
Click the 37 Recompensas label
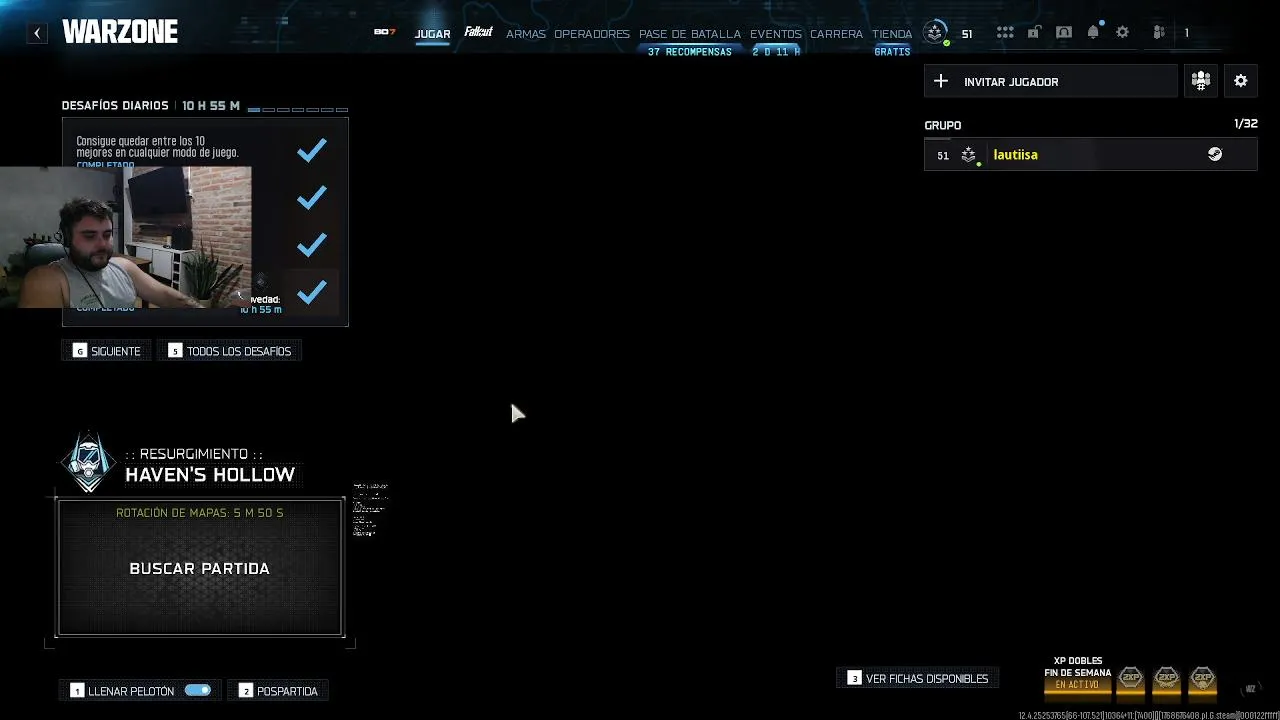pos(690,52)
